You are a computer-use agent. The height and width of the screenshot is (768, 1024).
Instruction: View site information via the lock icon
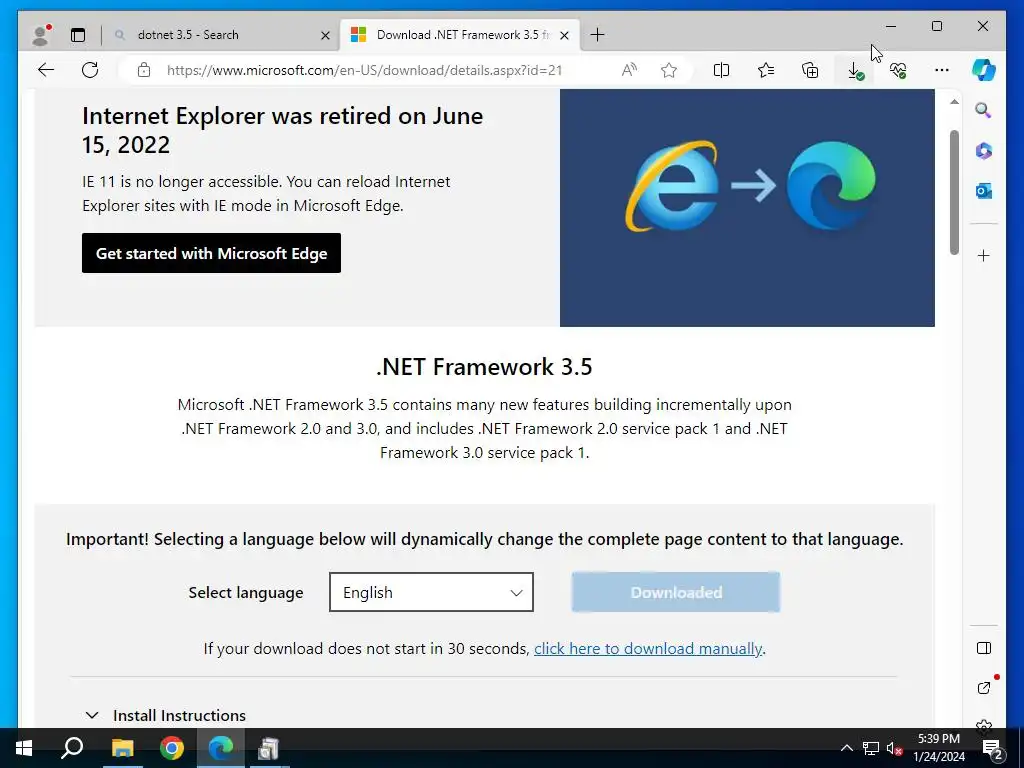144,70
